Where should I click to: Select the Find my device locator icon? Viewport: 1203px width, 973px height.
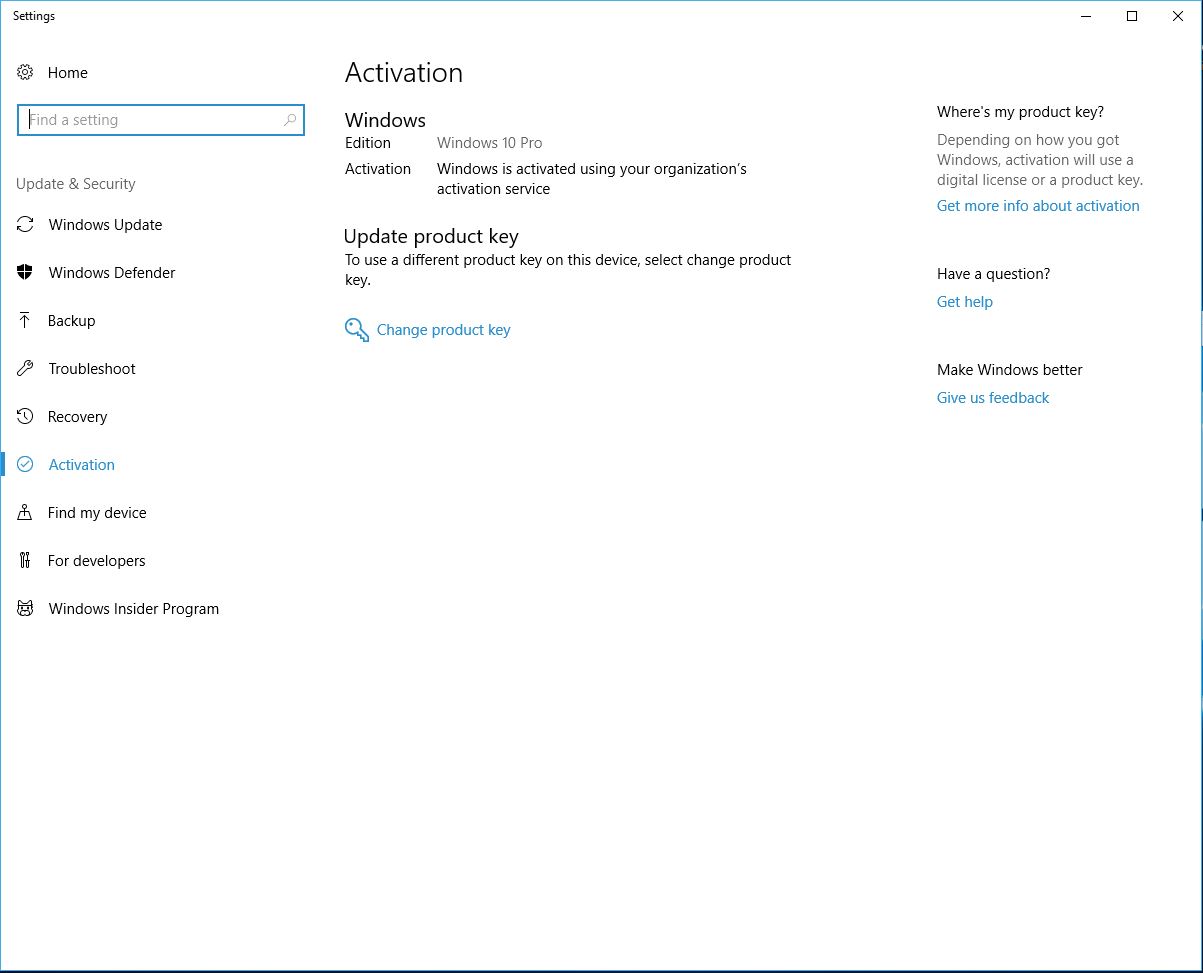pyautogui.click(x=25, y=512)
